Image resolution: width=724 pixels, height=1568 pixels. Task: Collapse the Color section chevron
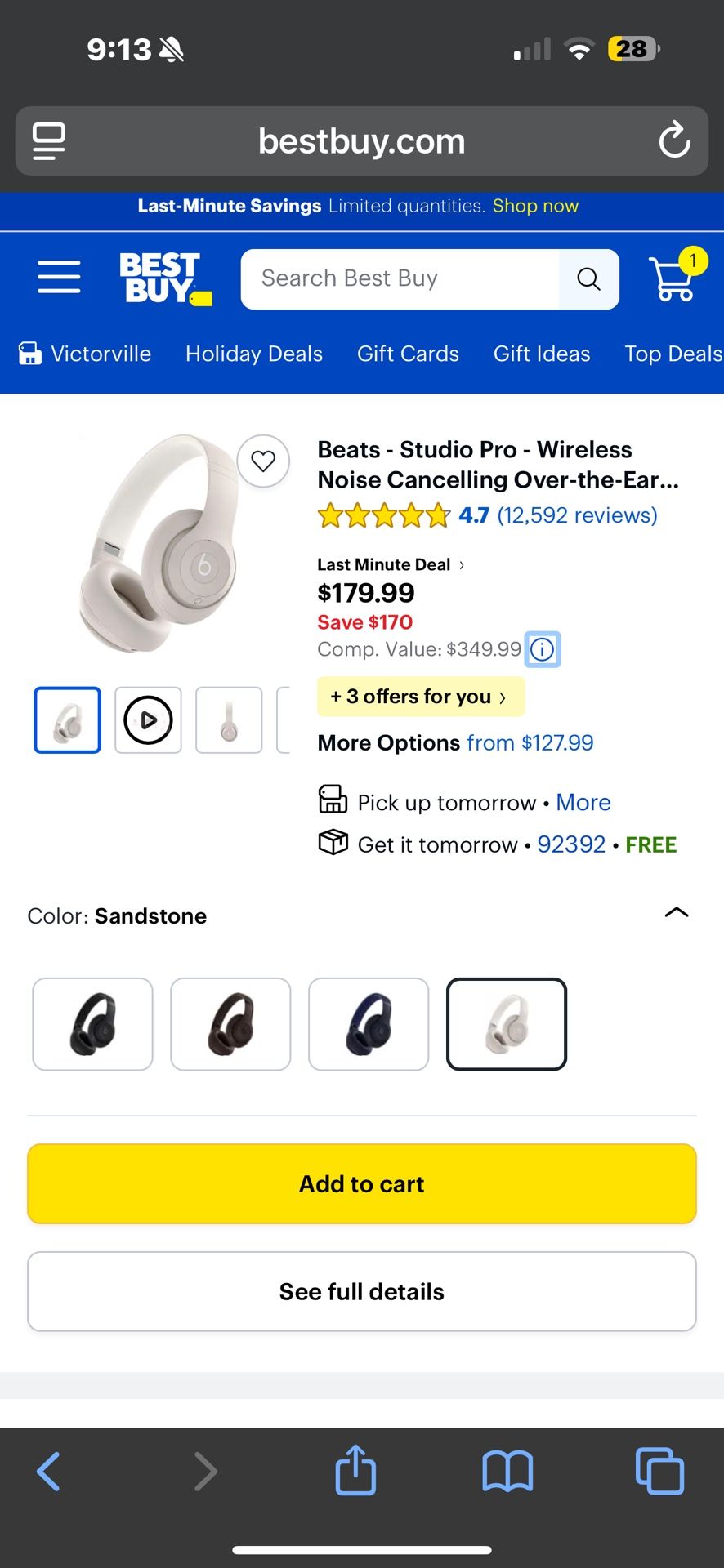coord(677,913)
